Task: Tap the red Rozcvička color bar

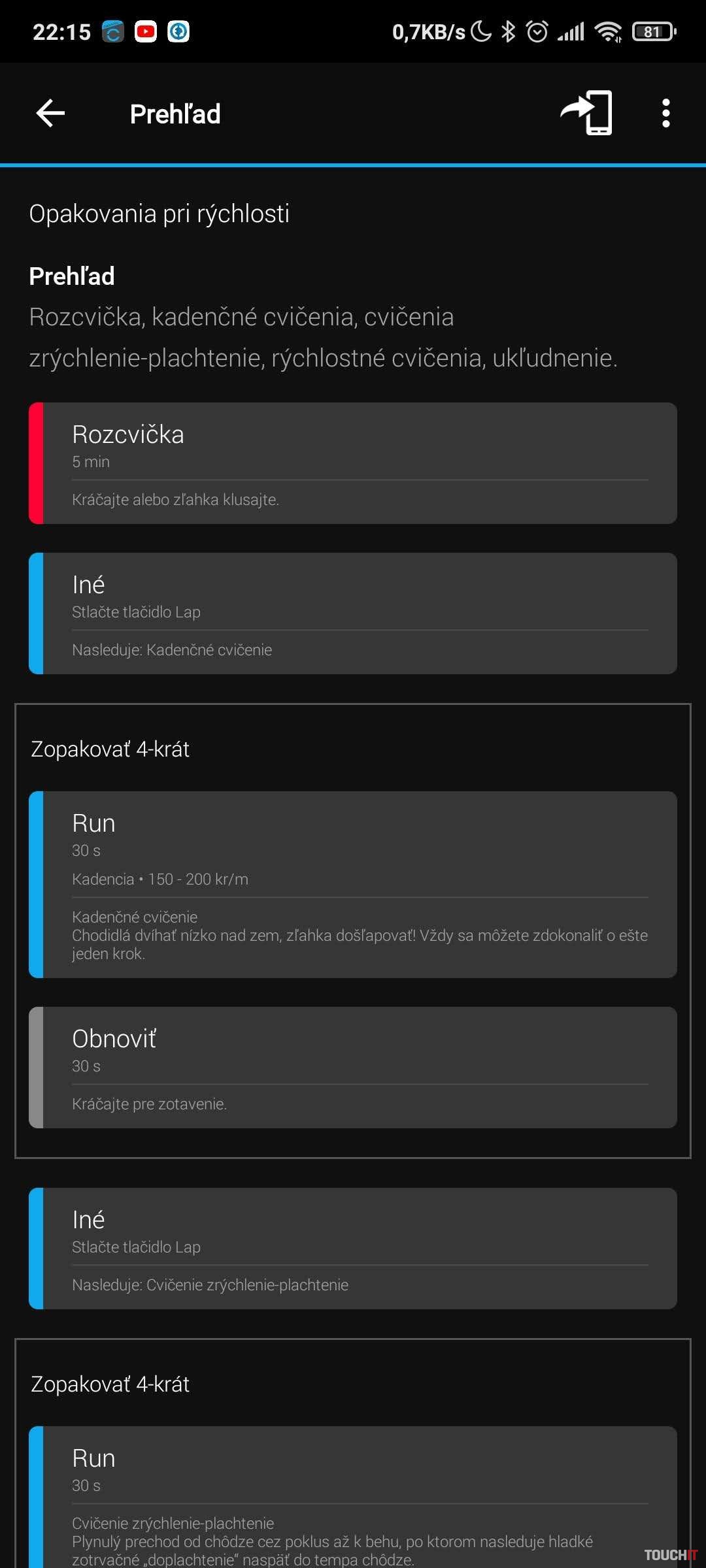Action: 37,463
